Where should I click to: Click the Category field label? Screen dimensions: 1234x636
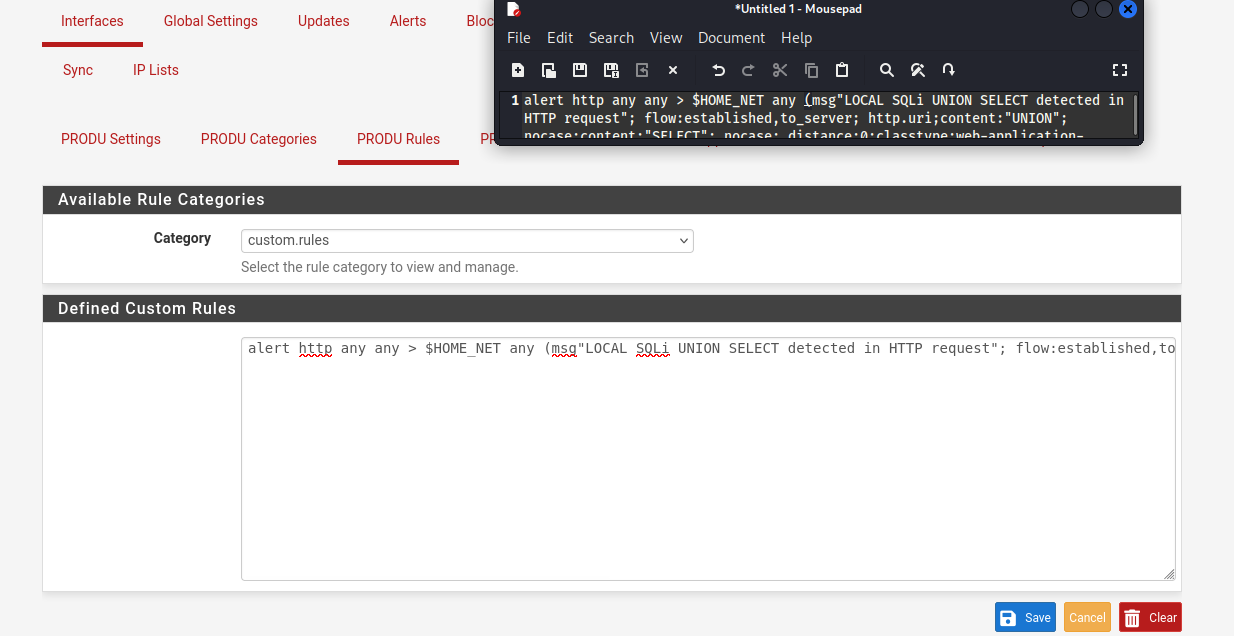(x=182, y=238)
